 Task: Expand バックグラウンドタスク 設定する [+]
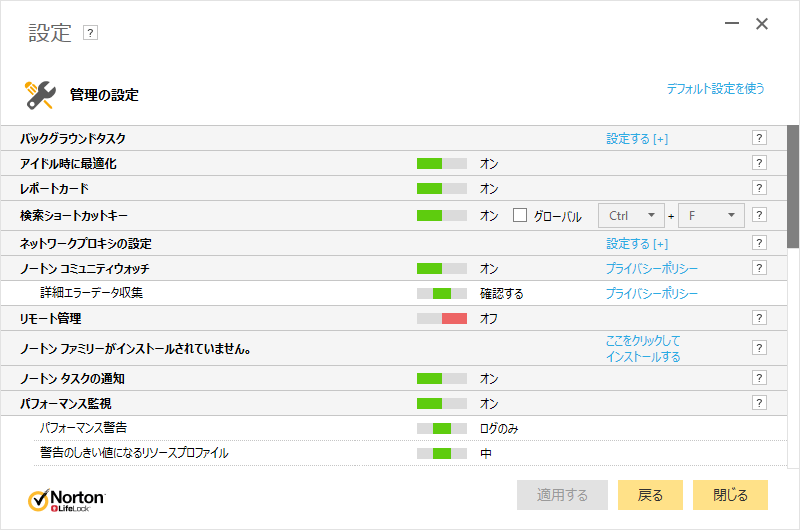click(636, 139)
